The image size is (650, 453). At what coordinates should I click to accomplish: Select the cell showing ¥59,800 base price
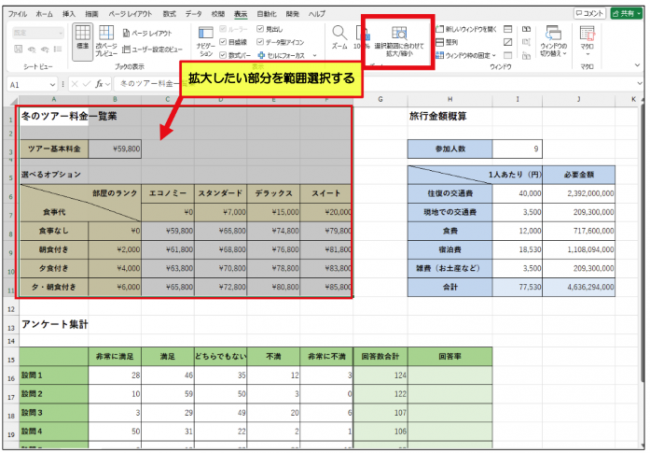(115, 149)
